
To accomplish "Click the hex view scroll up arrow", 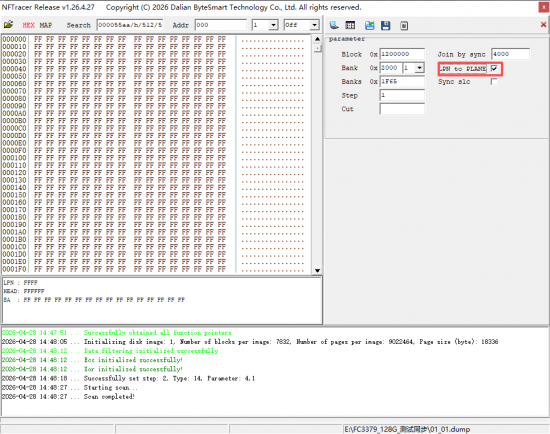I will coord(317,39).
